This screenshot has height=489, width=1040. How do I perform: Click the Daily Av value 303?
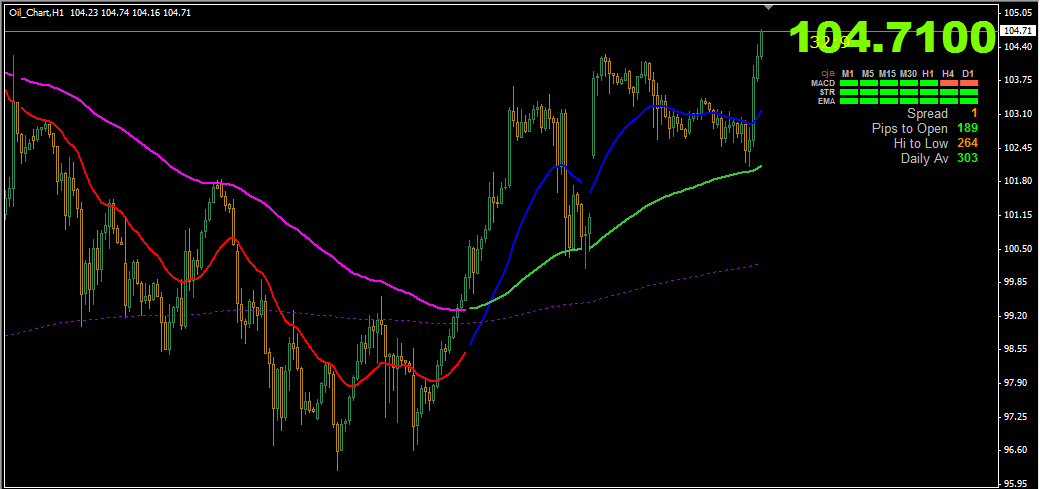[967, 158]
